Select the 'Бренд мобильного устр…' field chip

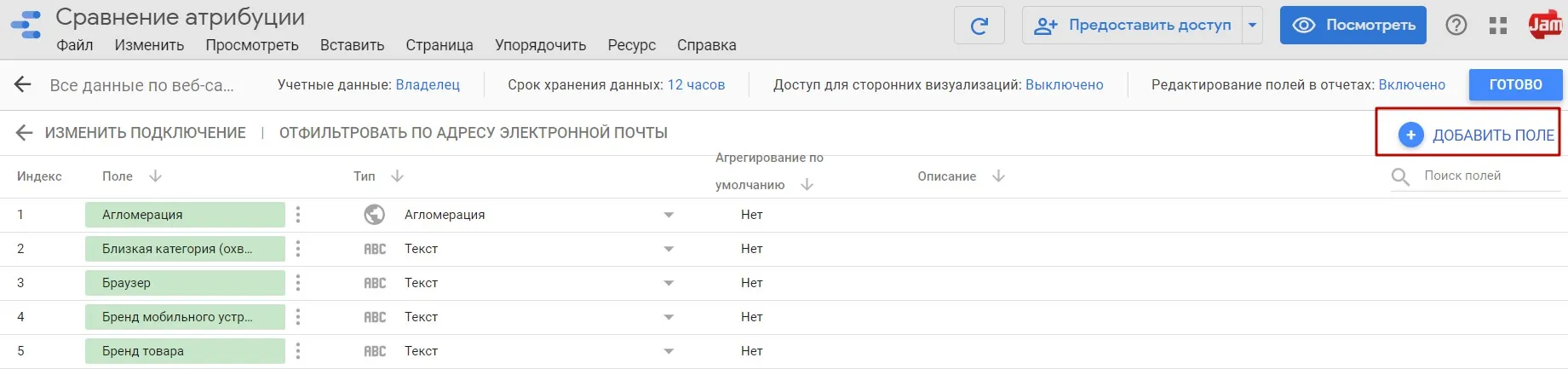click(185, 317)
